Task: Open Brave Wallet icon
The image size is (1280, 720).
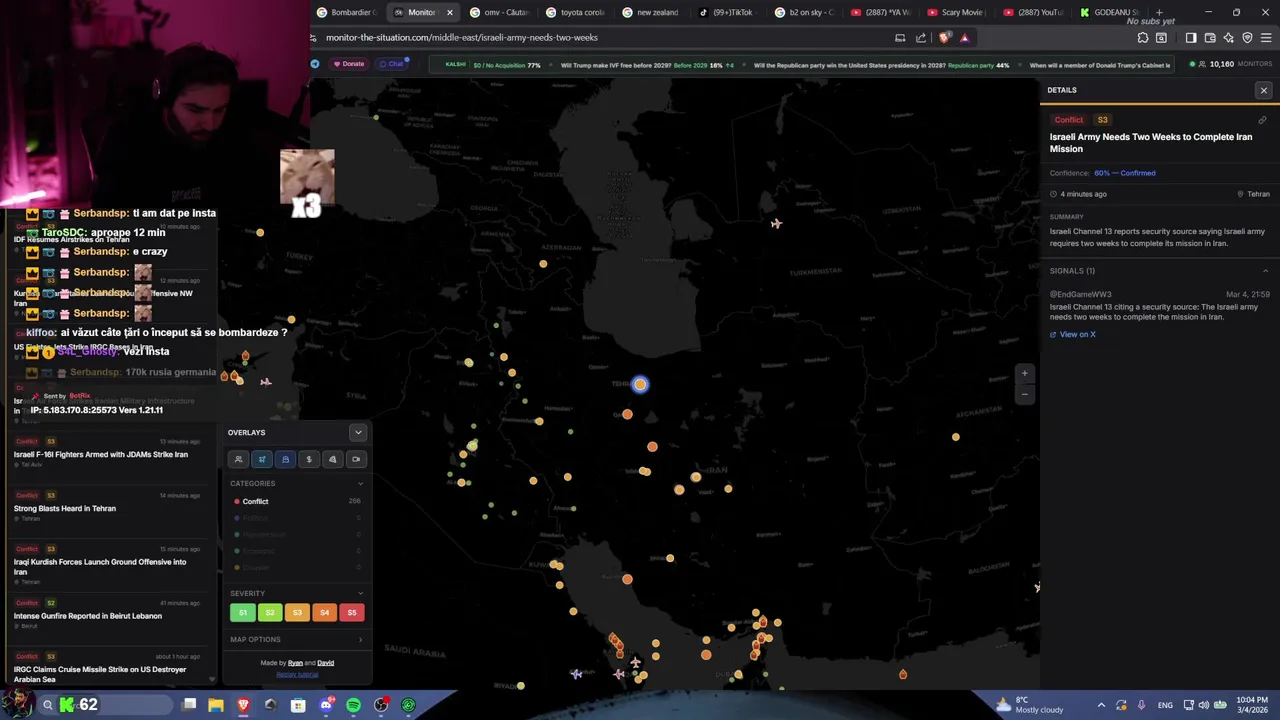Action: pyautogui.click(x=1210, y=38)
